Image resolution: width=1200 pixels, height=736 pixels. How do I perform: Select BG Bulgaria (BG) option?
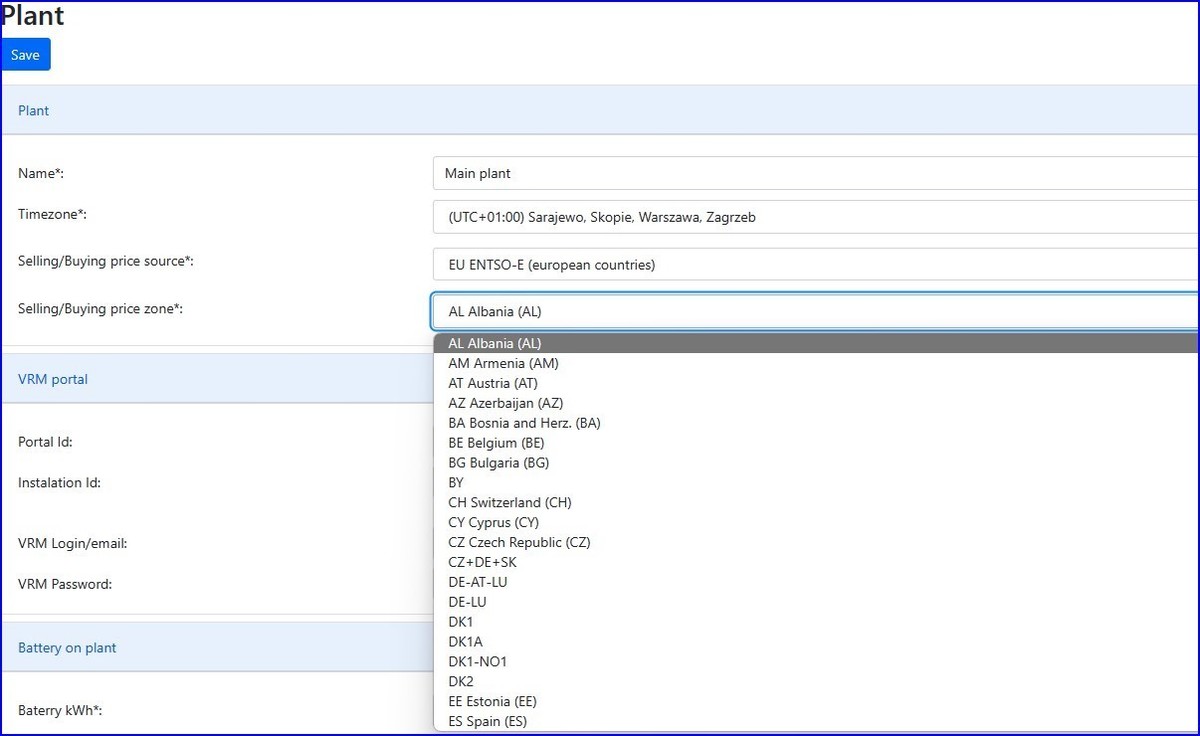[x=498, y=463]
